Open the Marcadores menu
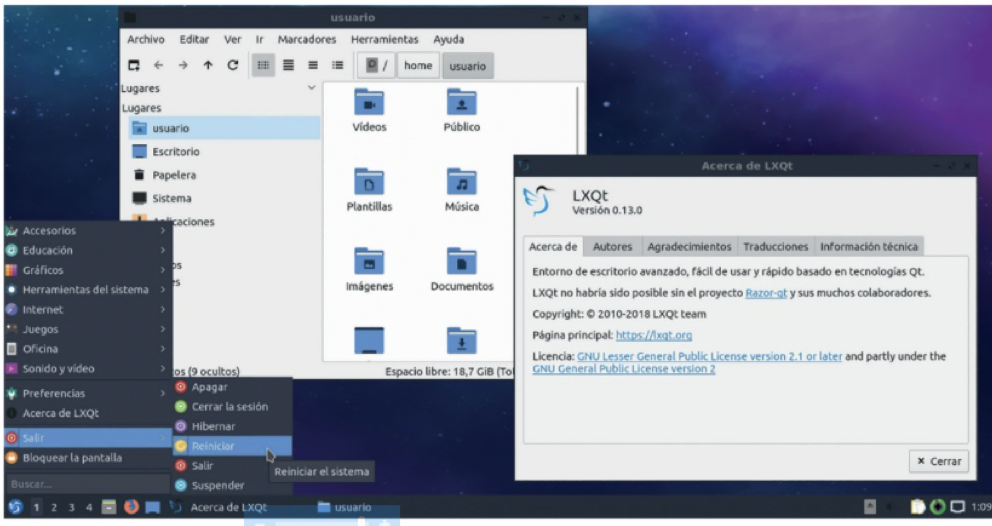This screenshot has width=992, height=526. (x=307, y=39)
